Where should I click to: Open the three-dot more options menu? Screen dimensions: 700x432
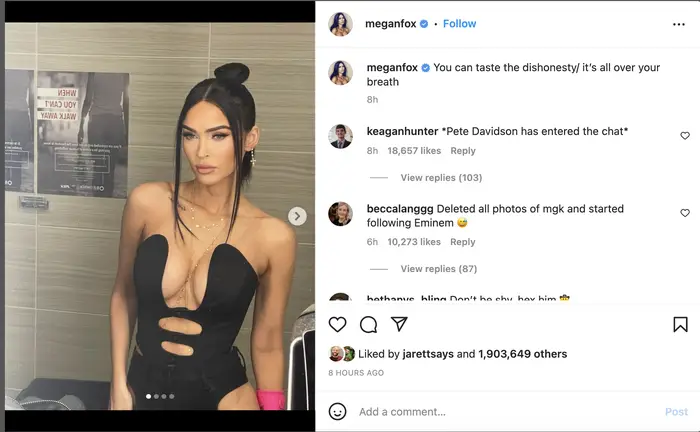click(x=679, y=24)
